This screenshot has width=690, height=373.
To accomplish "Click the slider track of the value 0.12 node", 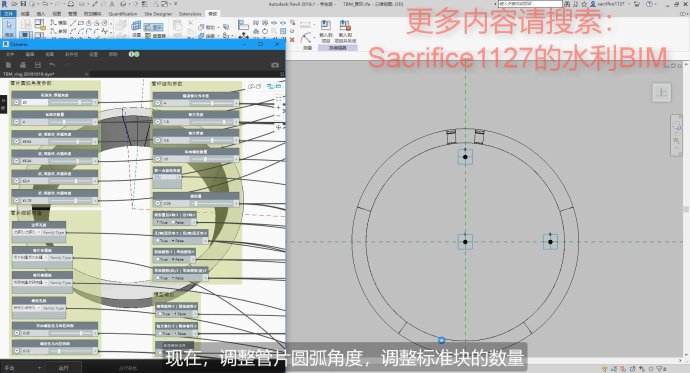I will pyautogui.click(x=71, y=351).
